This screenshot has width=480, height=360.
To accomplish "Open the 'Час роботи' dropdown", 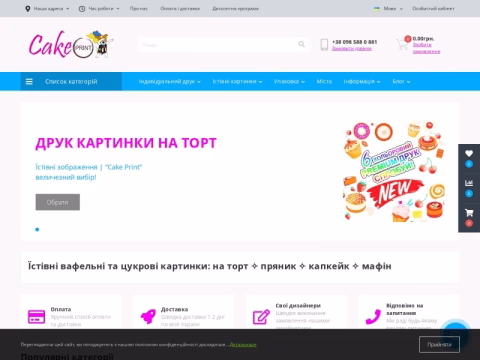I will [x=104, y=9].
